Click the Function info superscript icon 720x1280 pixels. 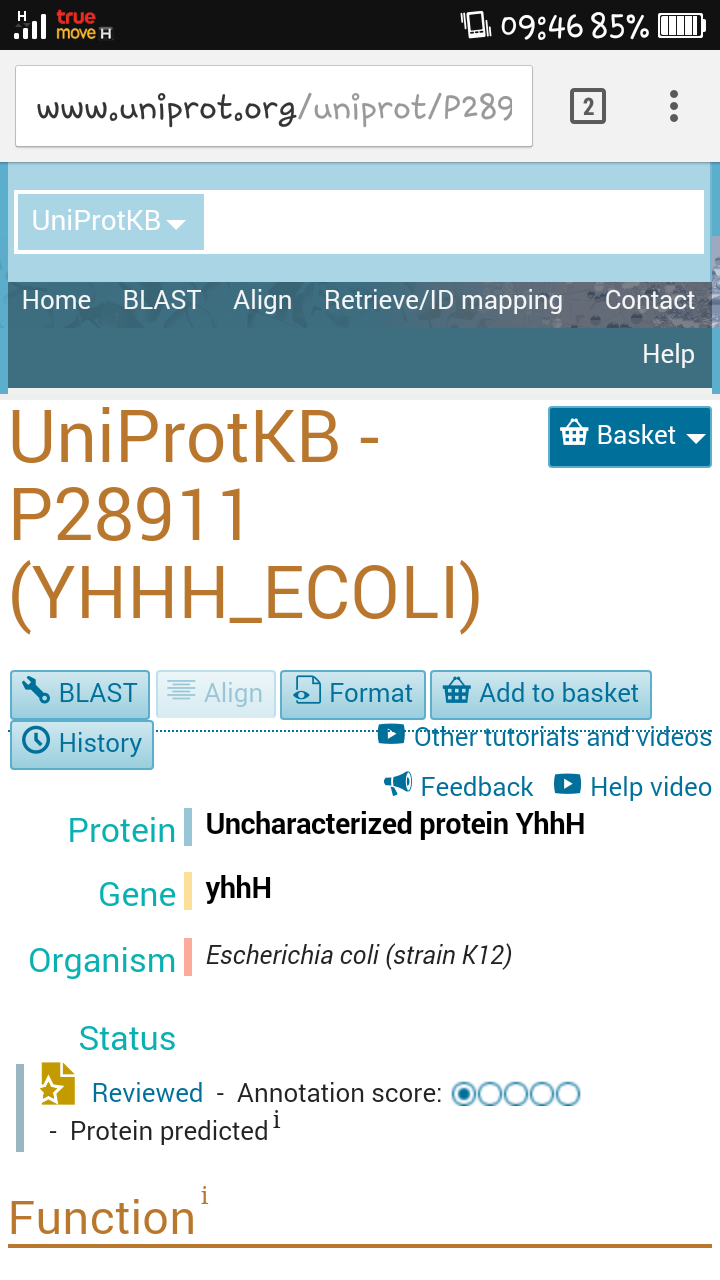coord(204,1196)
